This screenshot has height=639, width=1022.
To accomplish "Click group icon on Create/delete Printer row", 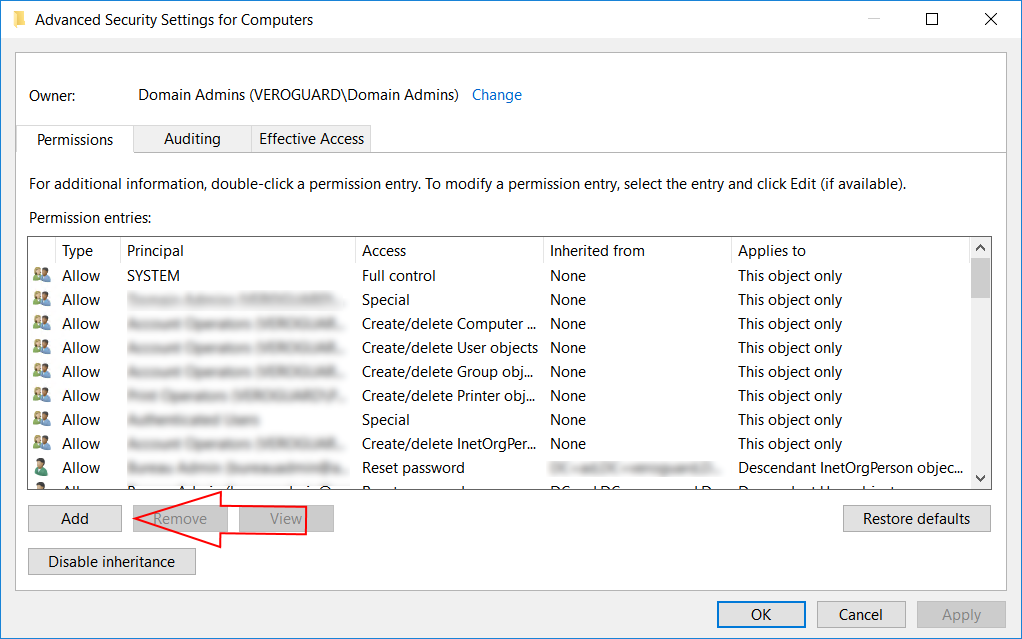I will [x=41, y=396].
